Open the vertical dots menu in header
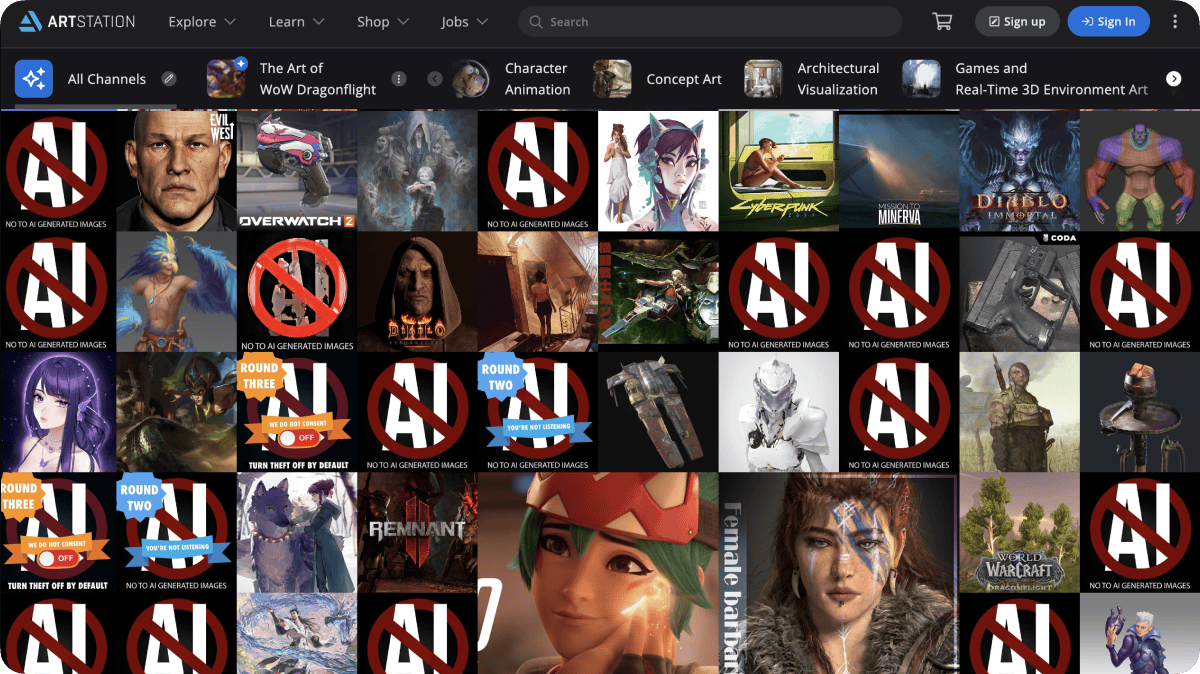 pos(1175,21)
